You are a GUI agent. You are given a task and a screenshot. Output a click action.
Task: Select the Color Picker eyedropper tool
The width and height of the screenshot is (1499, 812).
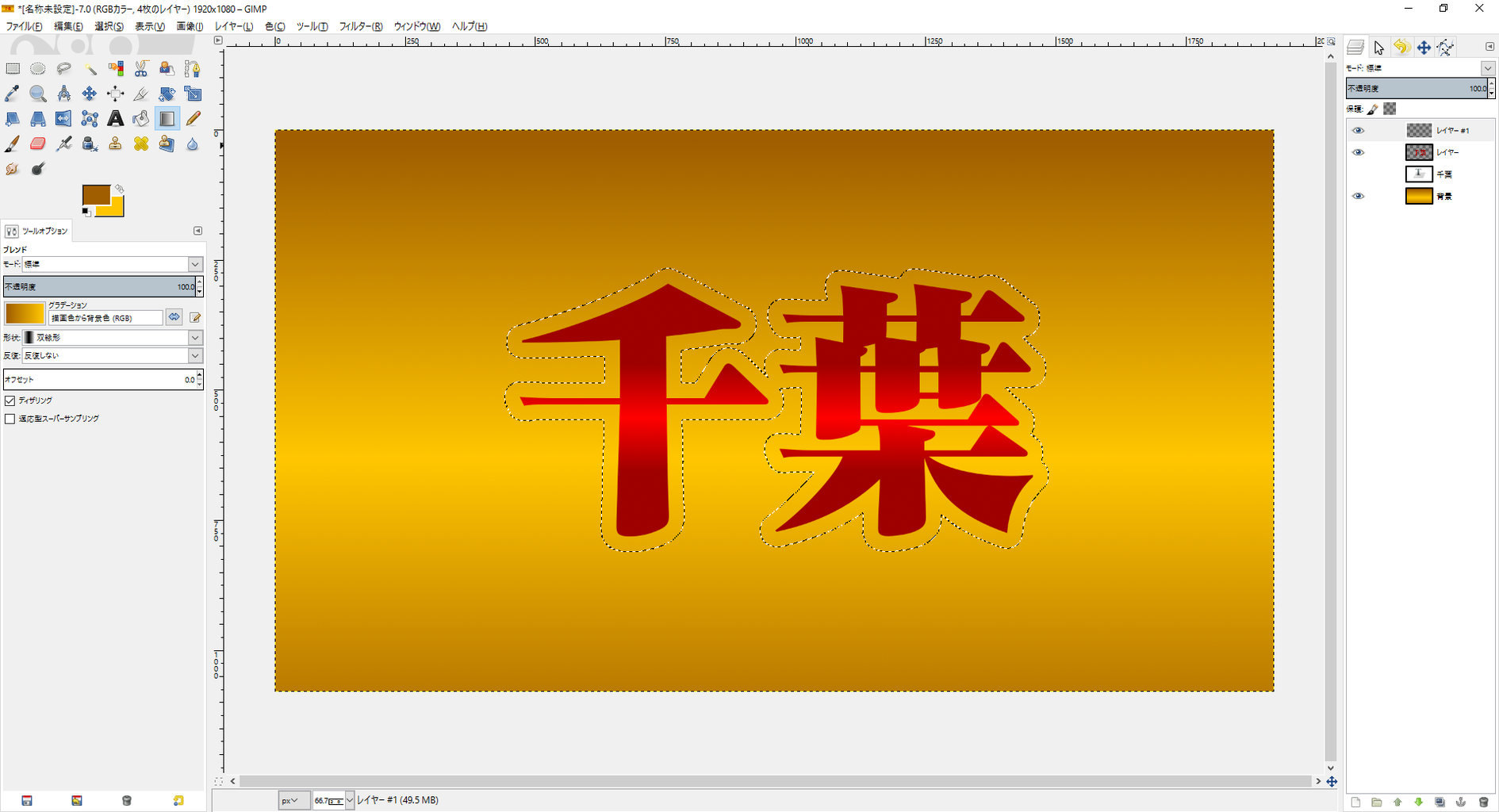(x=13, y=94)
